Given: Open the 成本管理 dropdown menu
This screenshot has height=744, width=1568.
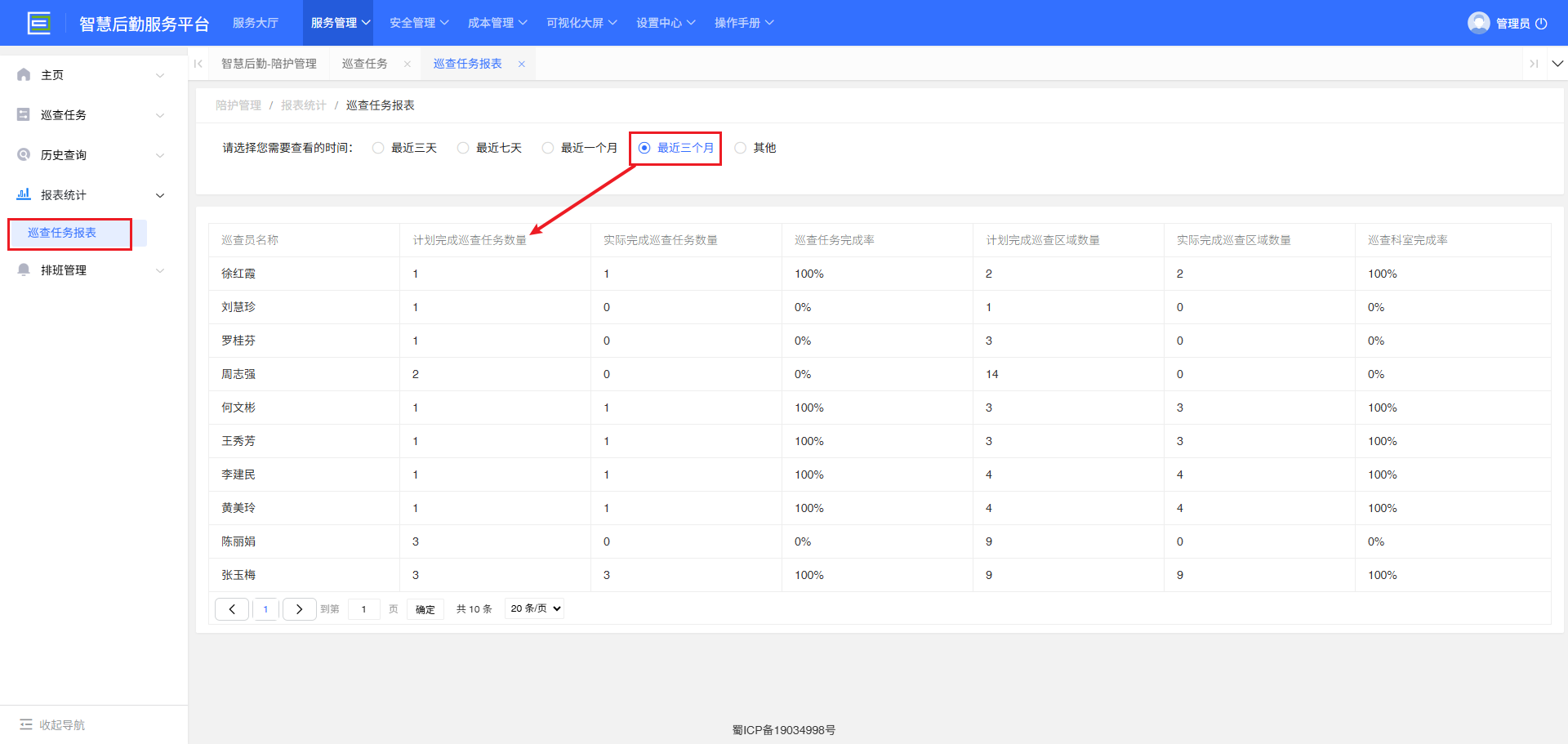Looking at the screenshot, I should [497, 23].
